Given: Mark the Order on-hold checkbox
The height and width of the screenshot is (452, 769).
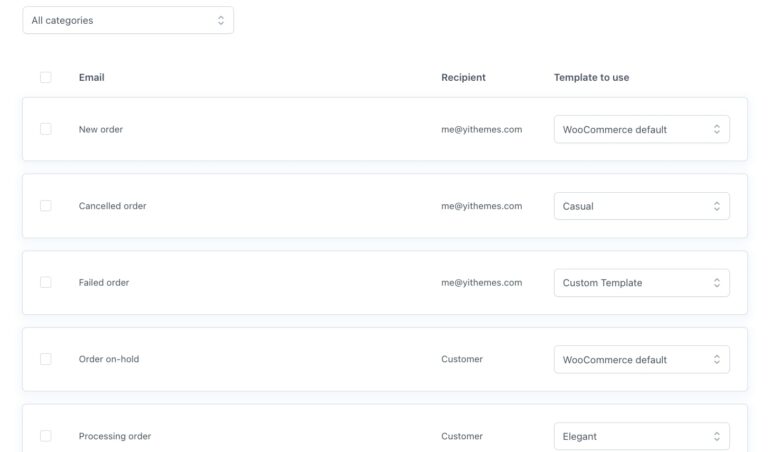Looking at the screenshot, I should coord(46,359).
